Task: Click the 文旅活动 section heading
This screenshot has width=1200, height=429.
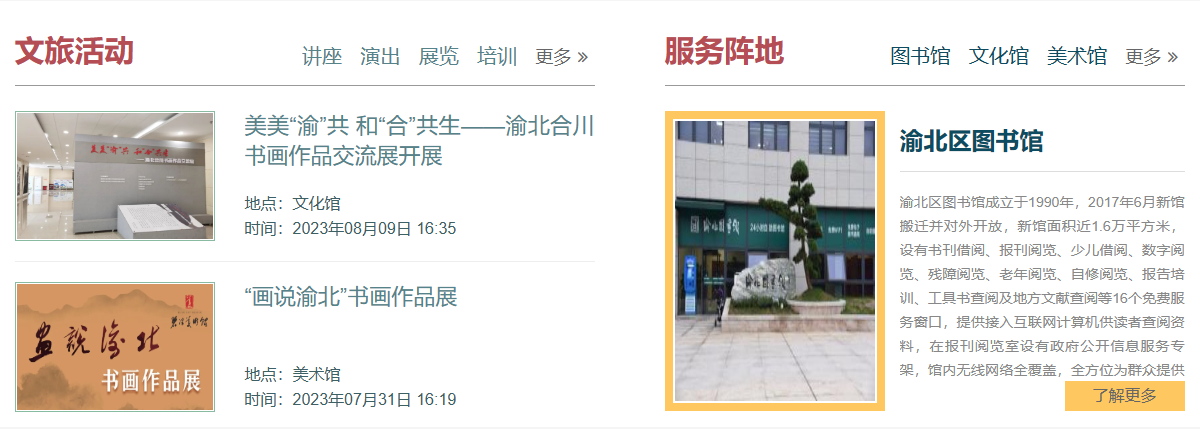Action: [74, 50]
